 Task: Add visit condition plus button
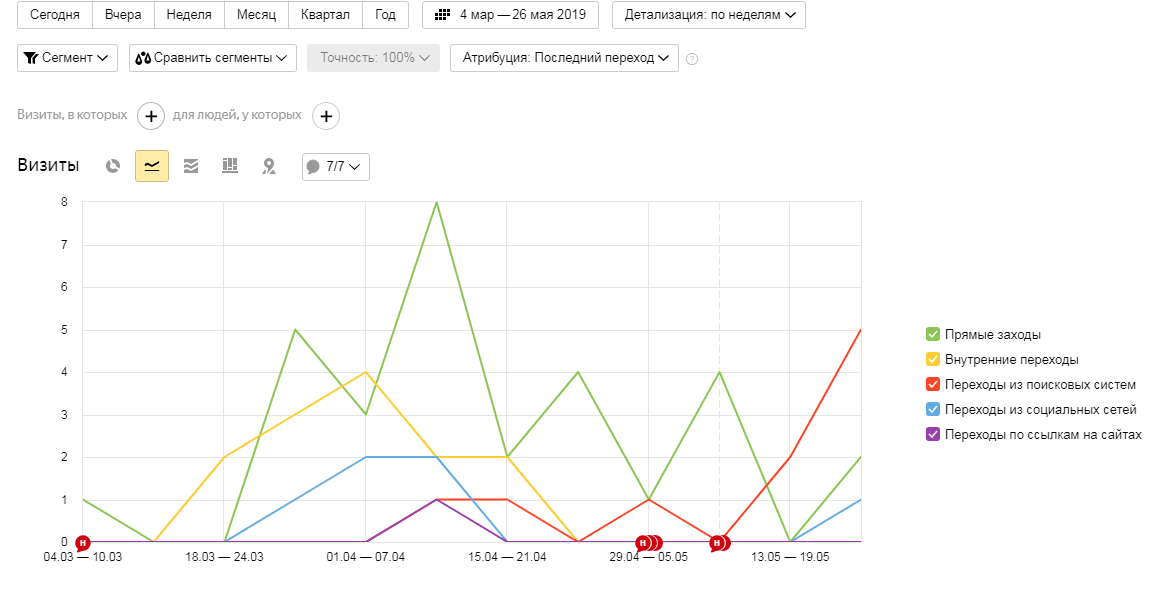(x=151, y=116)
